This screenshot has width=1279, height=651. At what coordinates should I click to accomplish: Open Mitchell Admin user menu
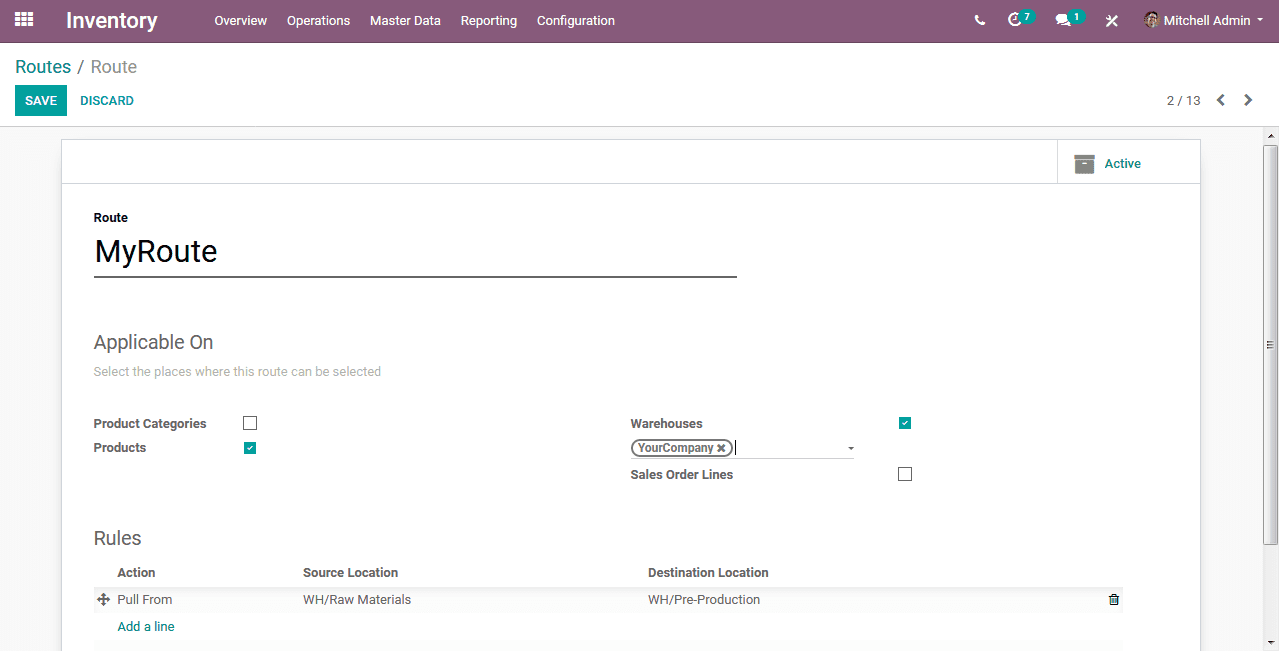tap(1204, 20)
